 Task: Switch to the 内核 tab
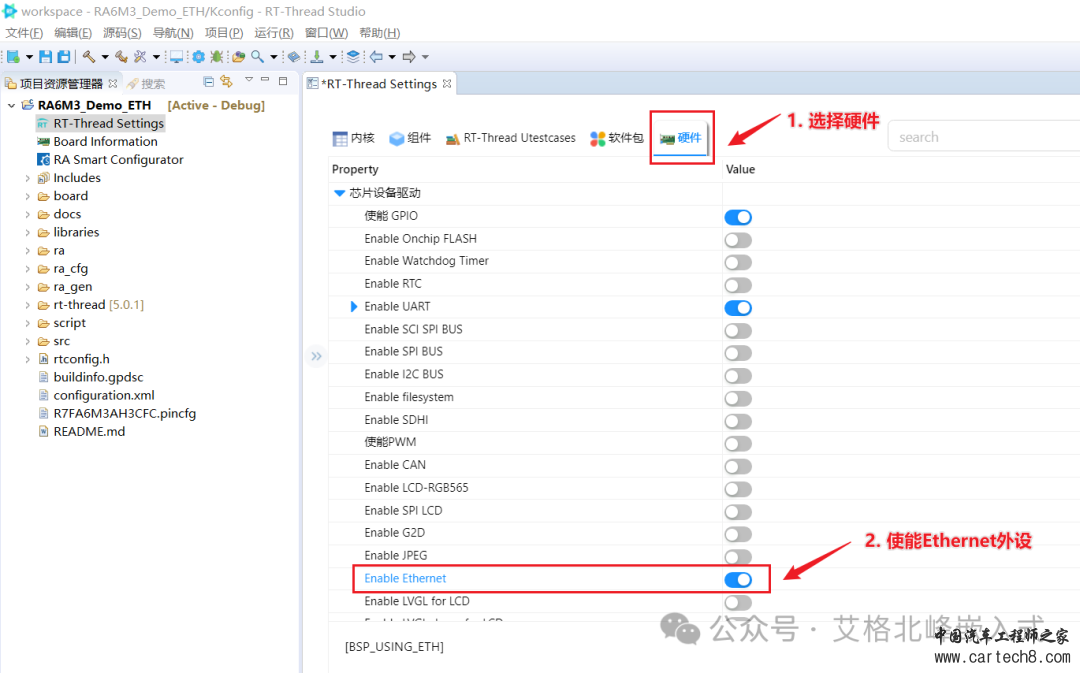point(353,138)
